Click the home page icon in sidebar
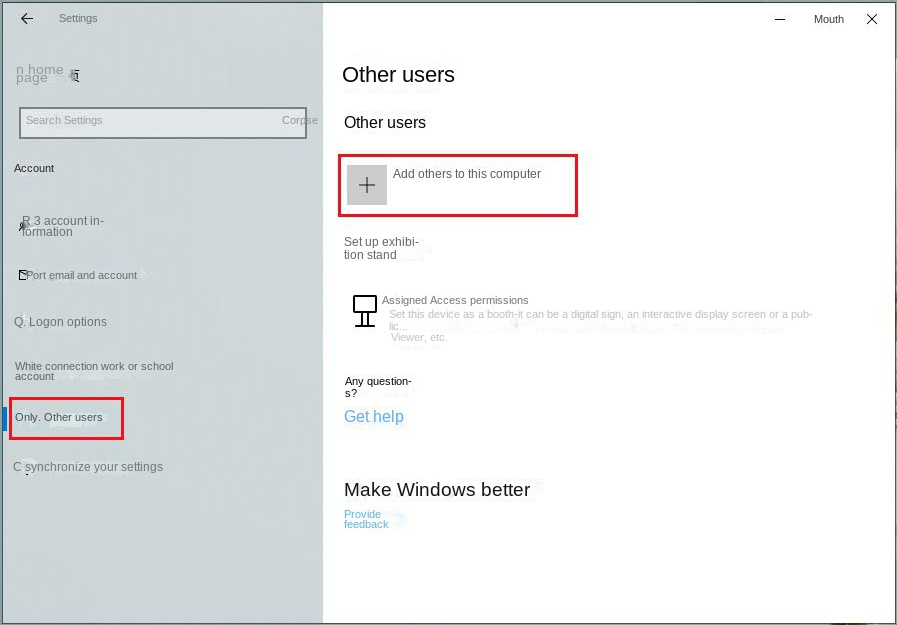Image resolution: width=897 pixels, height=625 pixels. coord(75,76)
